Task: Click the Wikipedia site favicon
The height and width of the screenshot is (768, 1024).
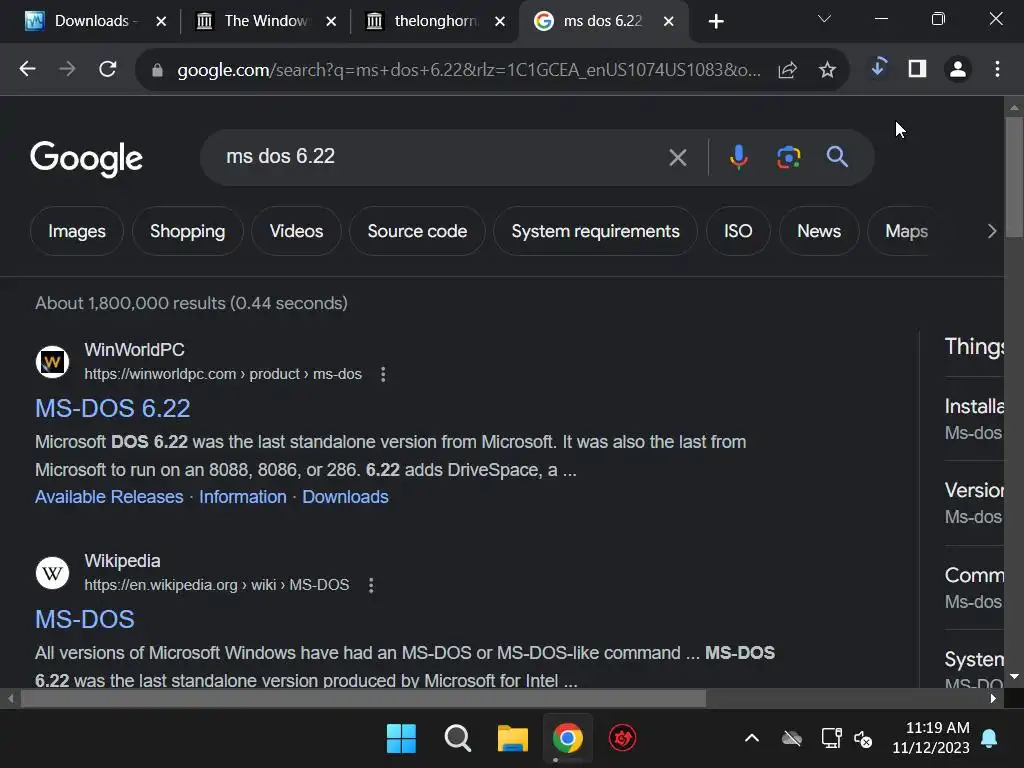Action: click(x=52, y=573)
